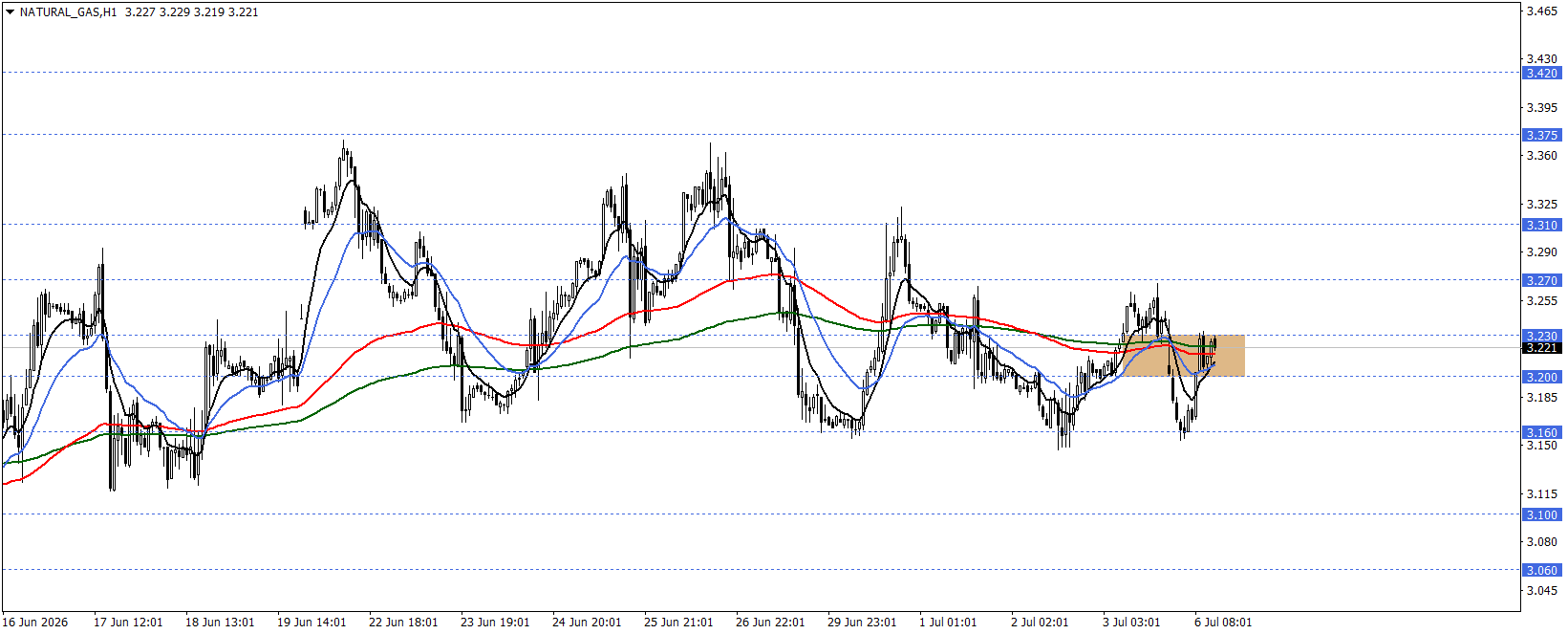This screenshot has width=1568, height=634.
Task: Click the 3.310 horizontal line label
Action: coord(1541,225)
